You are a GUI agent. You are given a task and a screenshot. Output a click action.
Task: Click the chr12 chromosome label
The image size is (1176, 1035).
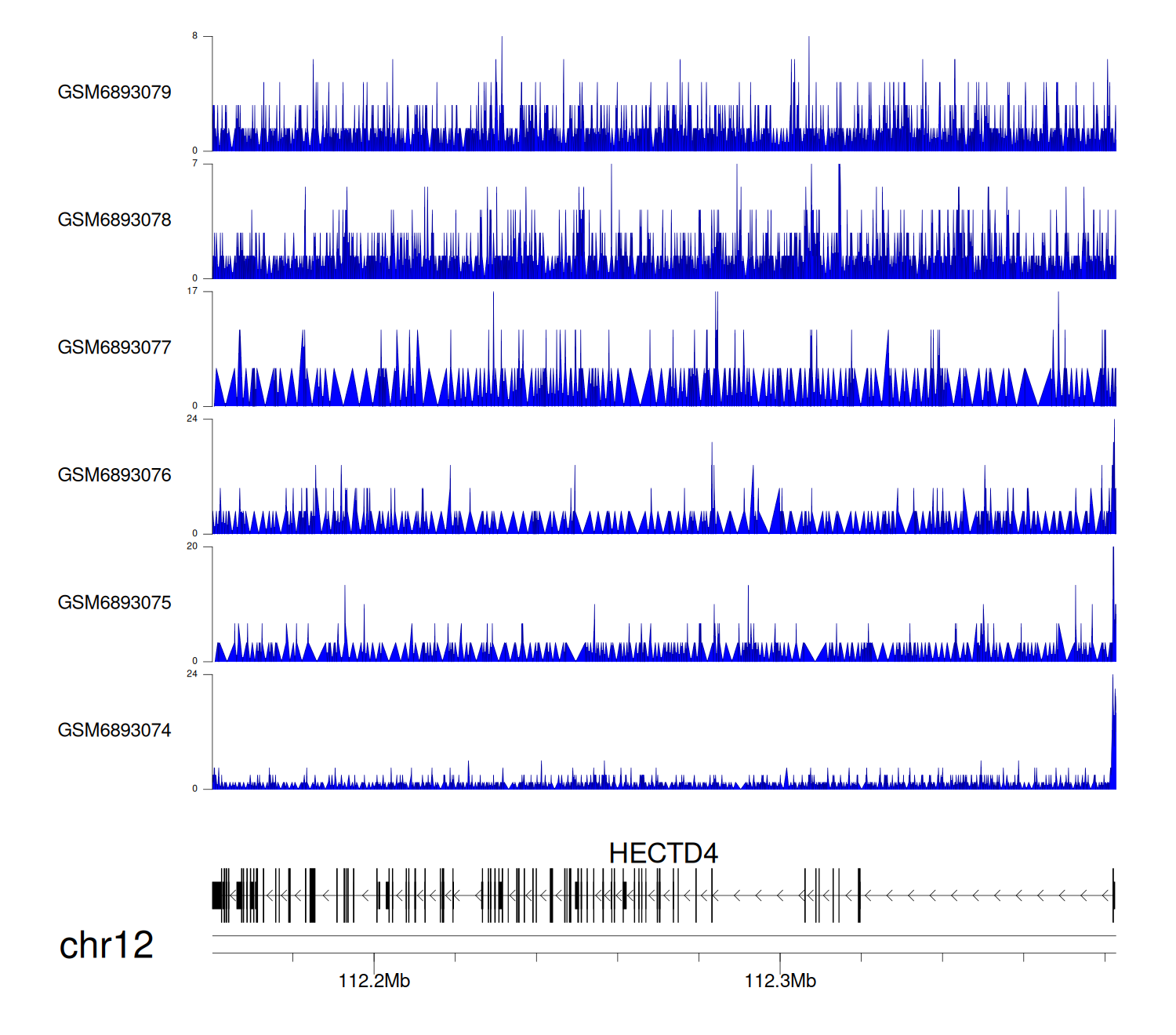[107, 946]
